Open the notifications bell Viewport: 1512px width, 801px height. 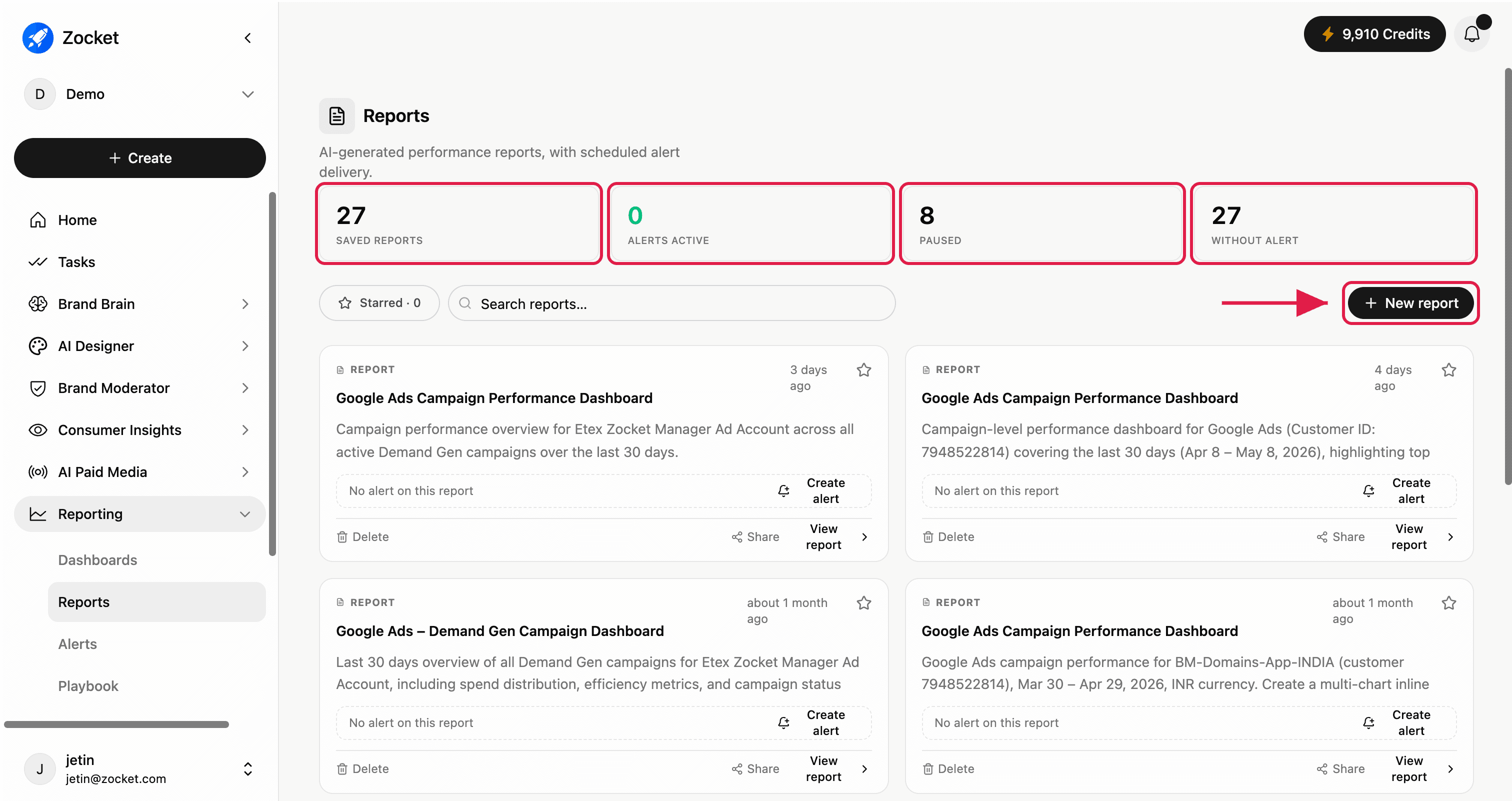pos(1471,34)
